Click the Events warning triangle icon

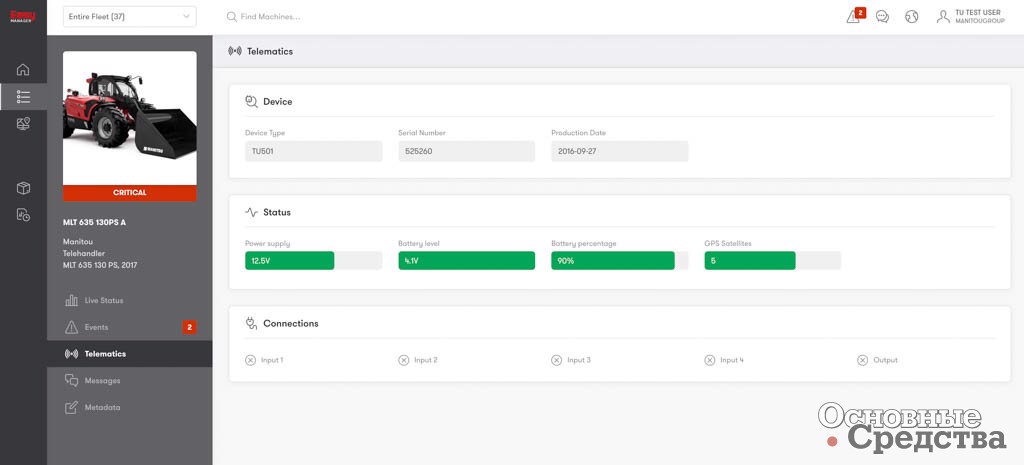click(72, 327)
